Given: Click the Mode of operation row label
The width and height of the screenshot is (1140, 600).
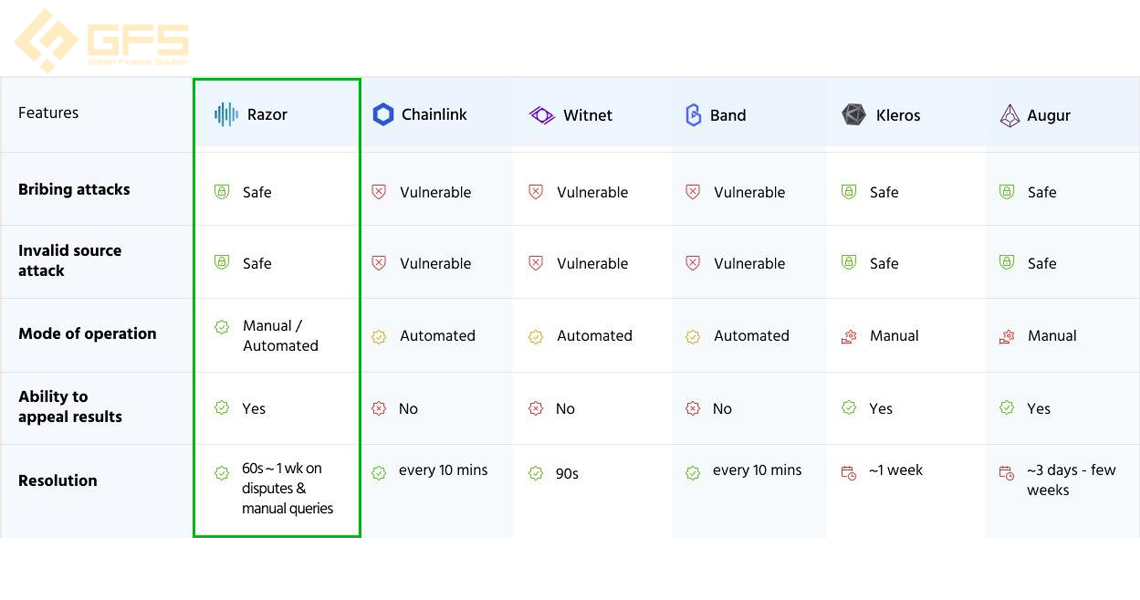Looking at the screenshot, I should tap(87, 334).
